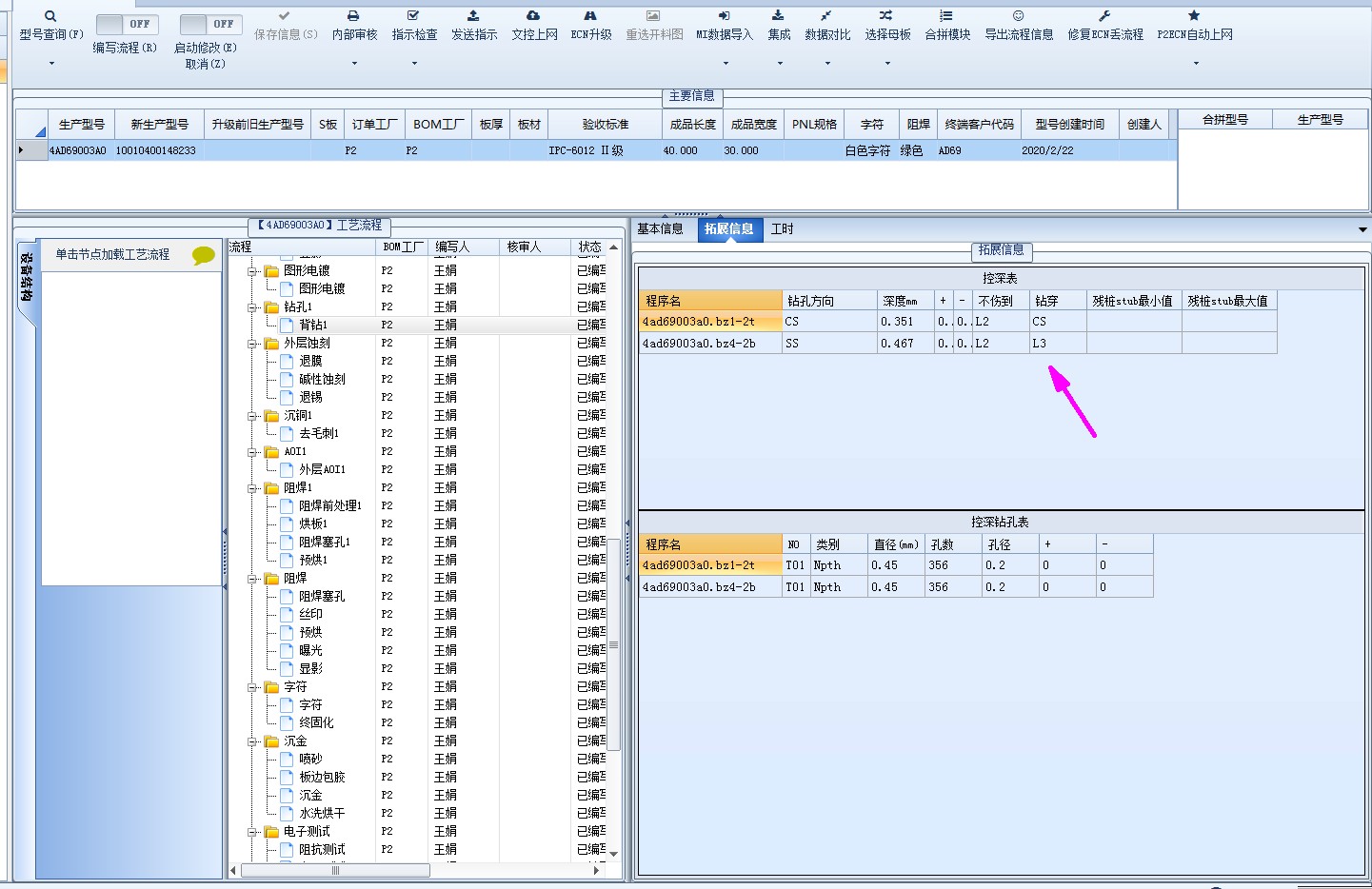
Task: Click 4ad69003a0.bz1-2t in 控深钻孔表
Action: (x=710, y=565)
